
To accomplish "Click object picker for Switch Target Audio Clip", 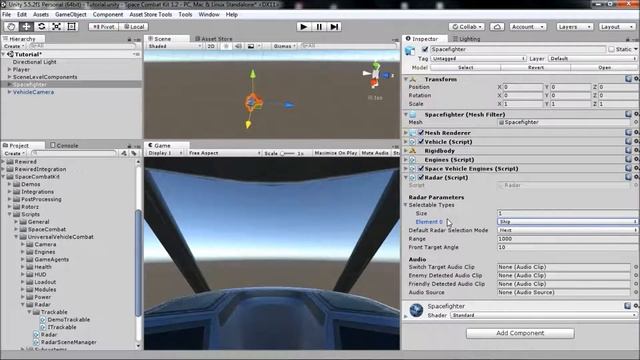I will point(636,267).
